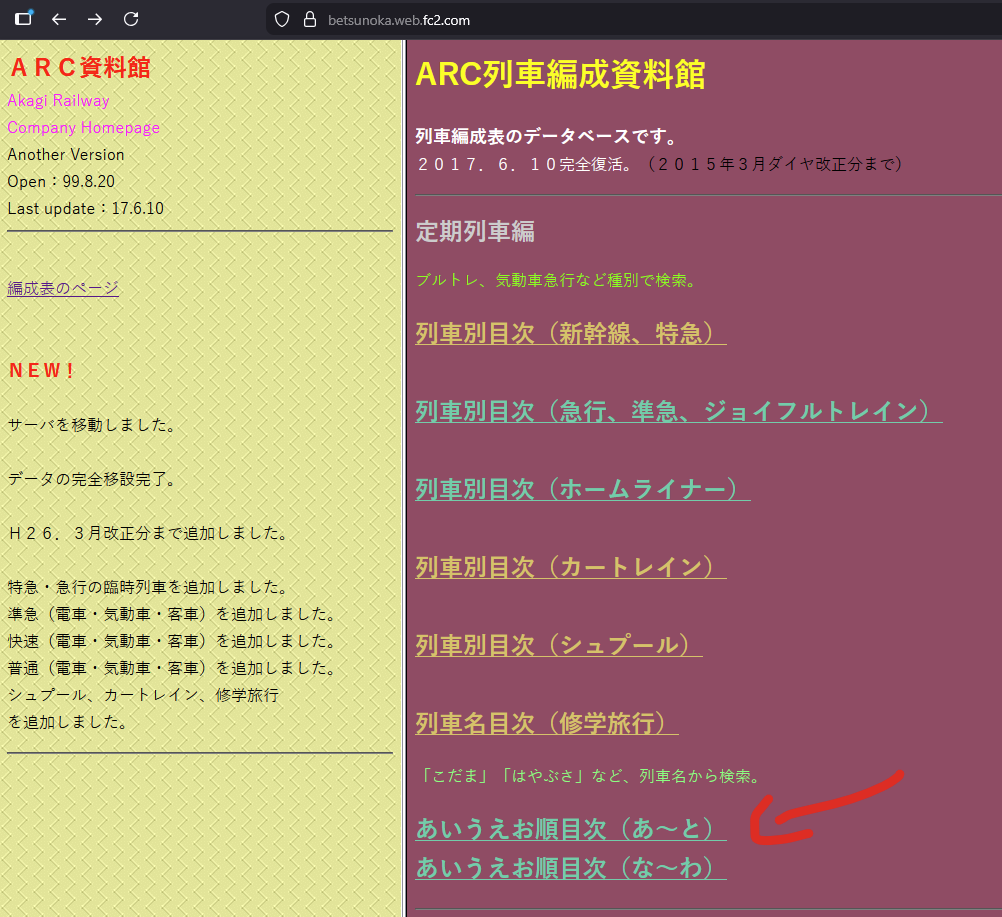Click あいうえお順目次（あ～と） link
The height and width of the screenshot is (917, 1002).
pos(570,829)
